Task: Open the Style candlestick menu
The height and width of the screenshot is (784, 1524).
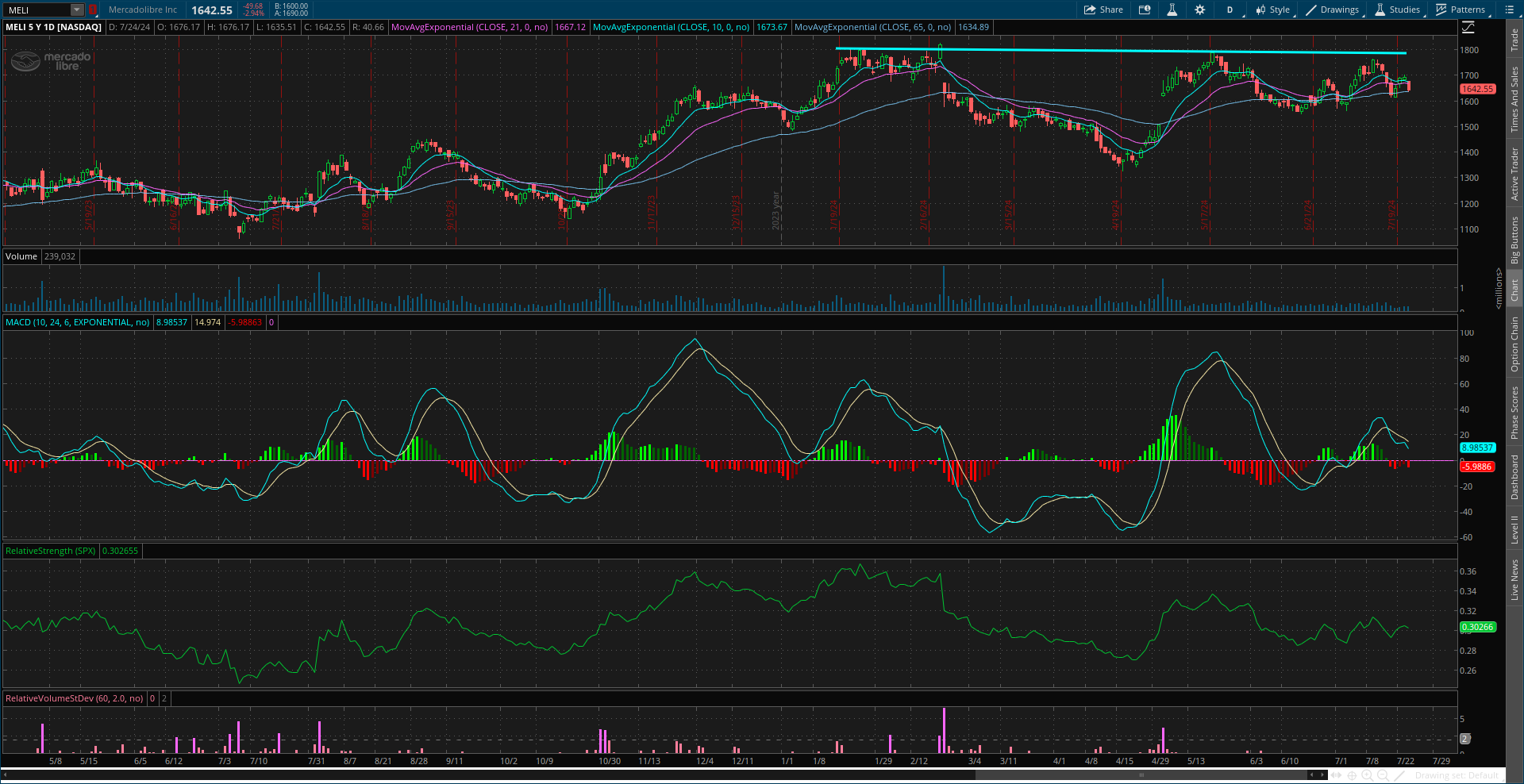Action: coord(1273,10)
